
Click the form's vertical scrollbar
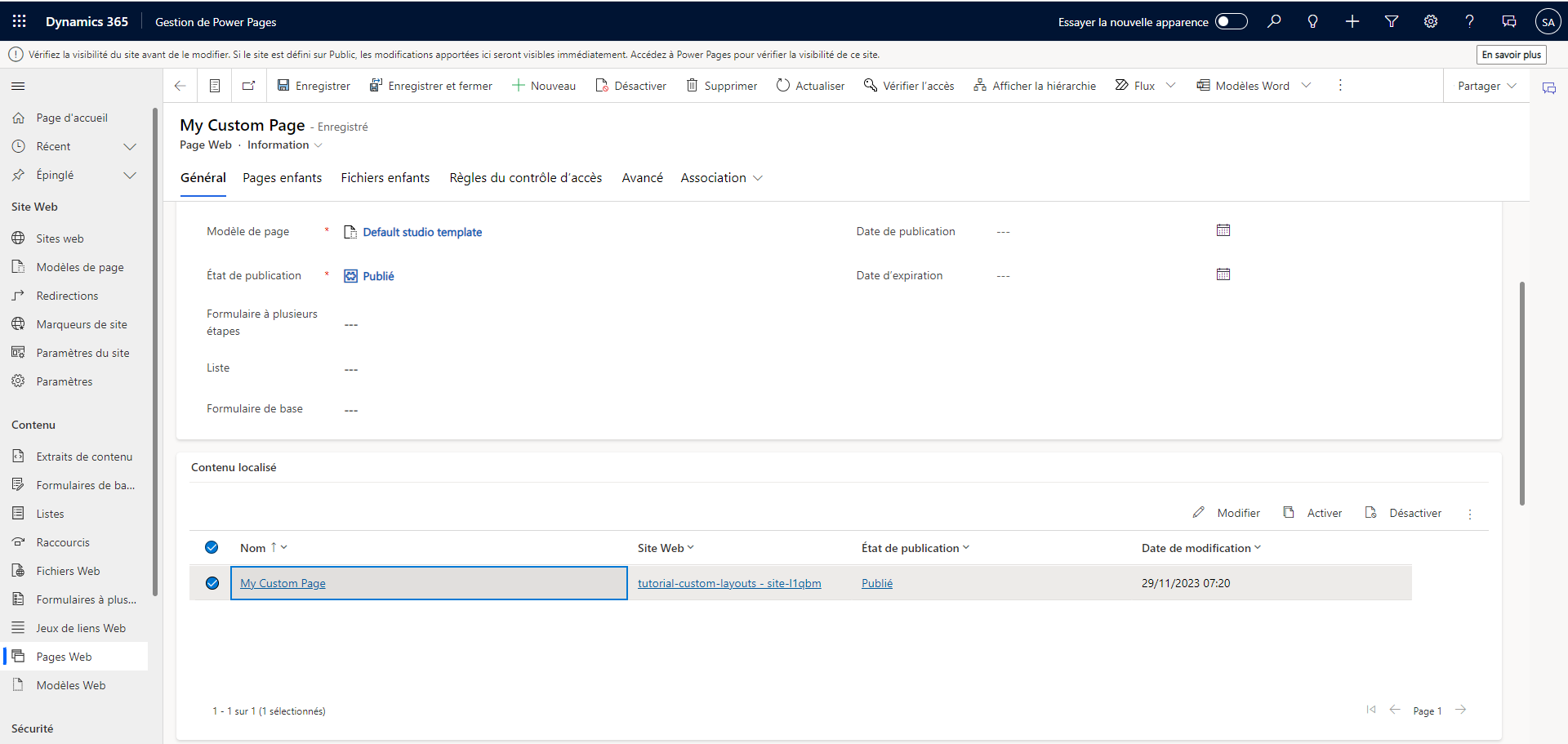tap(1521, 392)
